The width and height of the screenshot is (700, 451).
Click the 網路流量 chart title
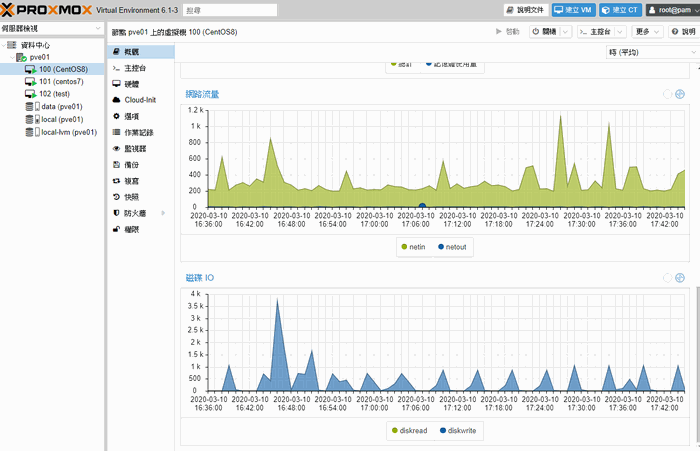click(x=202, y=94)
